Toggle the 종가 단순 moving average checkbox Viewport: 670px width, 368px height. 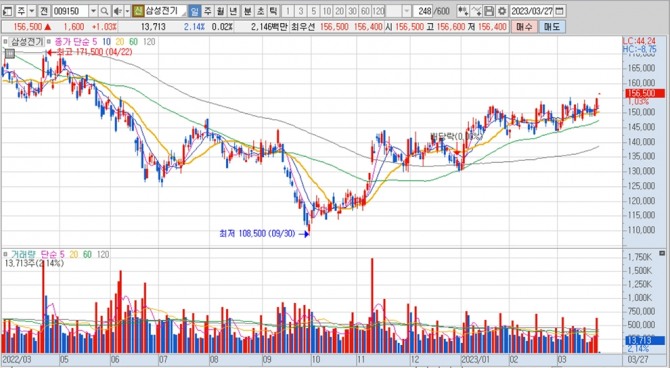point(48,42)
